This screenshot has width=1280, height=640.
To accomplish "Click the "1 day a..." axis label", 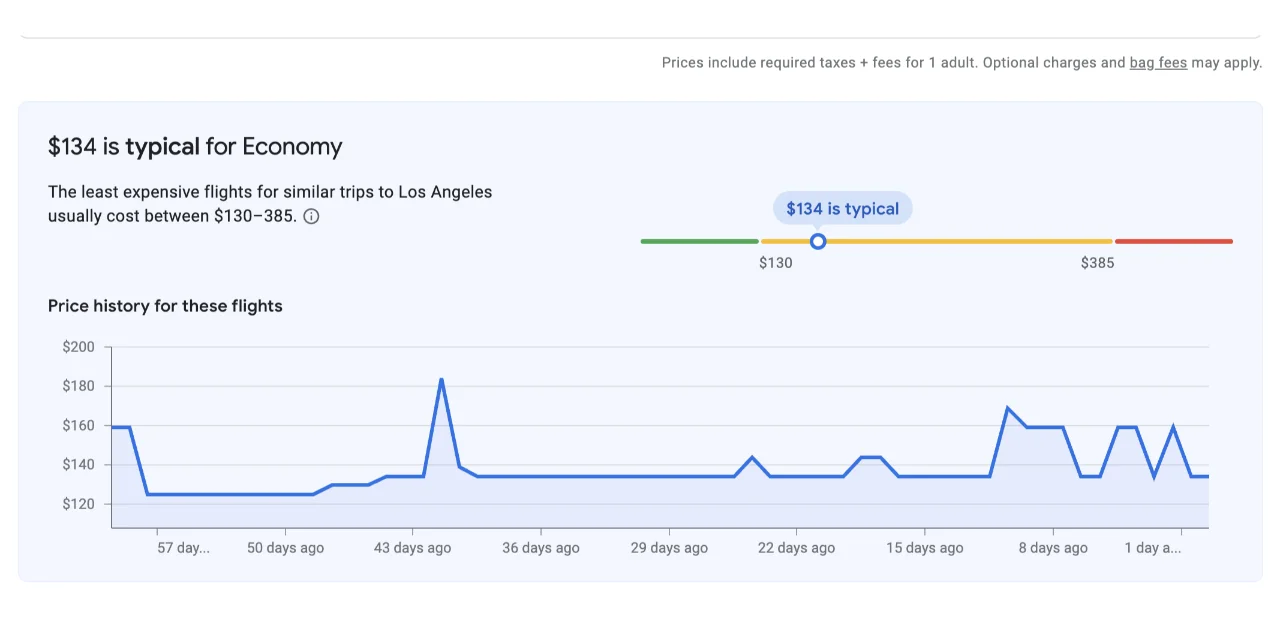I will pyautogui.click(x=1153, y=548).
